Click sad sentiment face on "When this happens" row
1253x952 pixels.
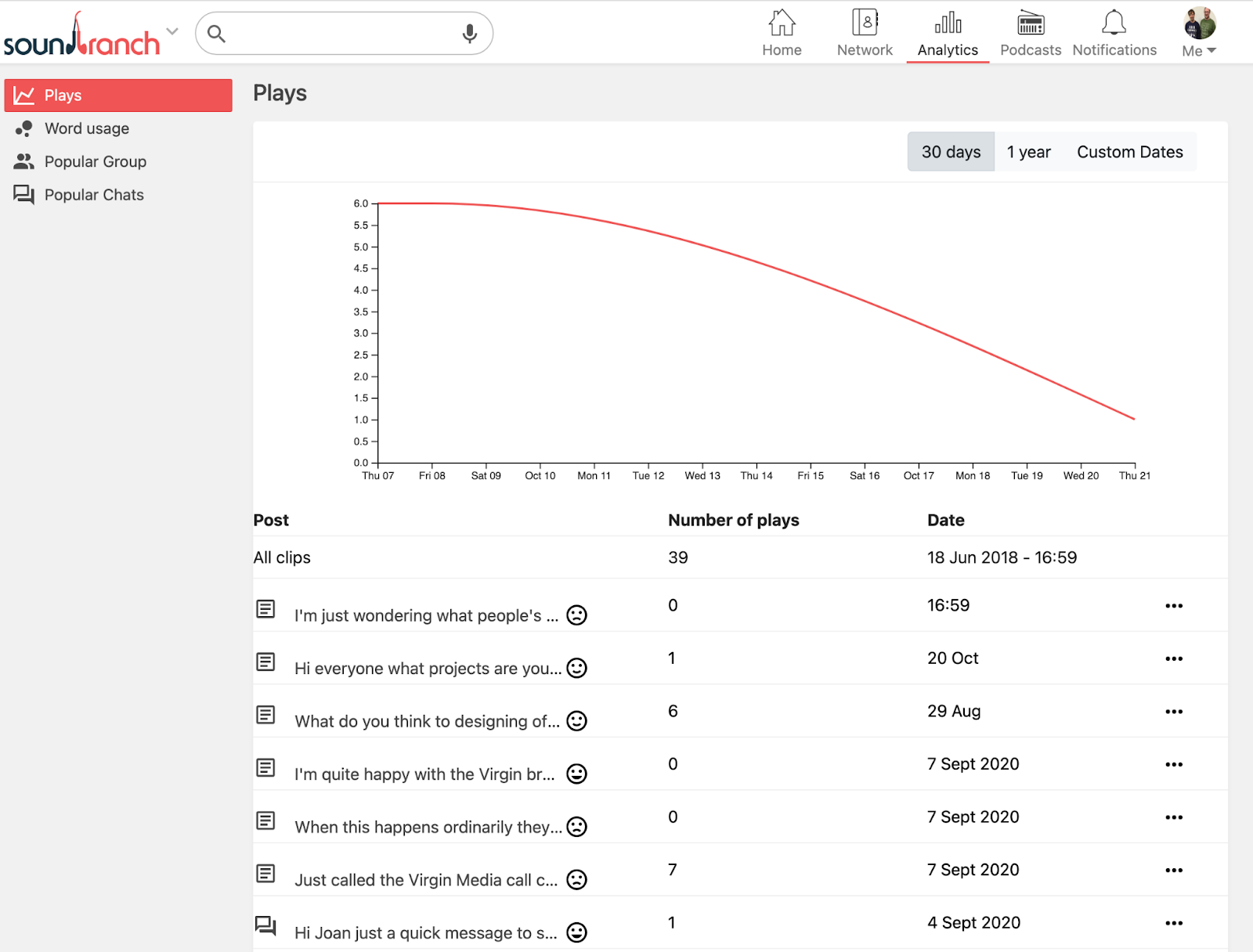pyautogui.click(x=577, y=827)
